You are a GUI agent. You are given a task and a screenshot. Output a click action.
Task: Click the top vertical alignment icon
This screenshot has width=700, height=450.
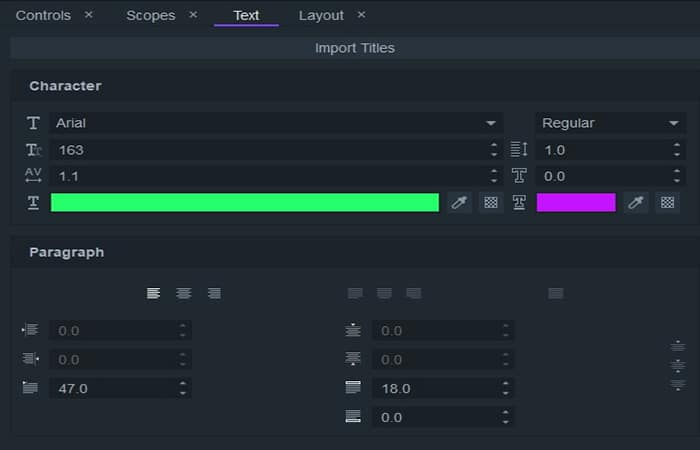(x=678, y=346)
